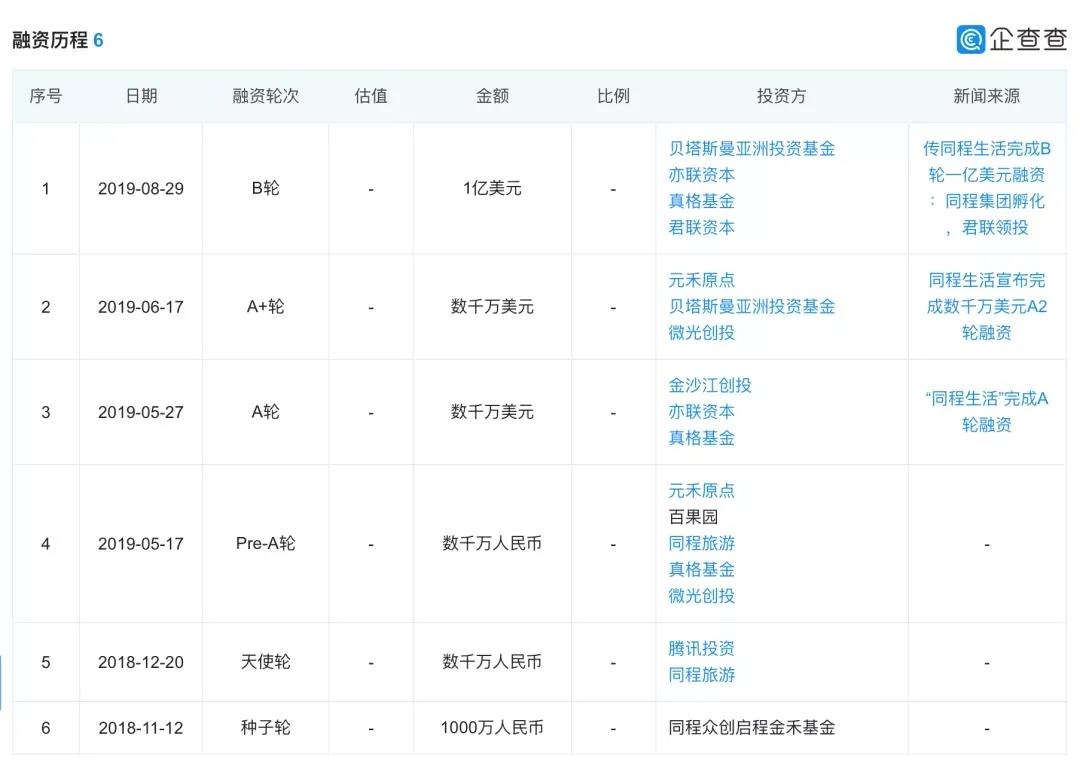This screenshot has width=1080, height=781.
Task: Open 真格基金 link in the B轮 row
Action: (701, 201)
